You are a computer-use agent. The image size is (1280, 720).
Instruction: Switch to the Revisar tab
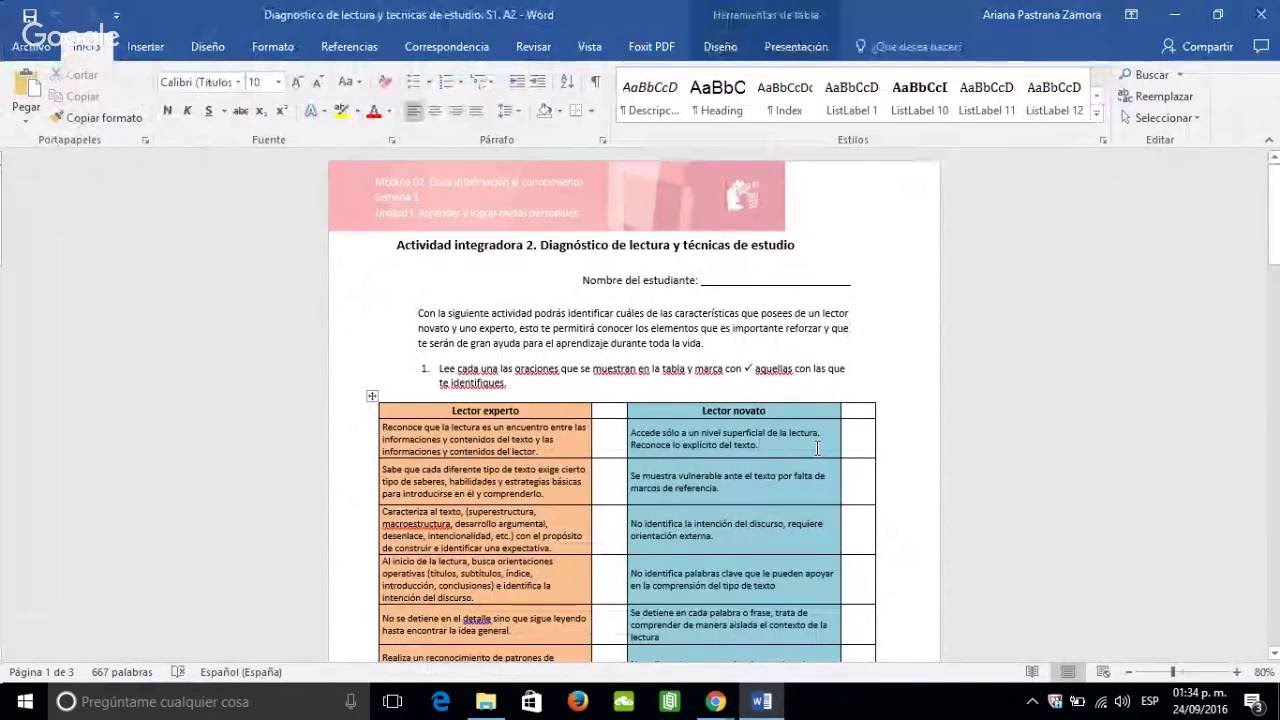click(x=534, y=47)
